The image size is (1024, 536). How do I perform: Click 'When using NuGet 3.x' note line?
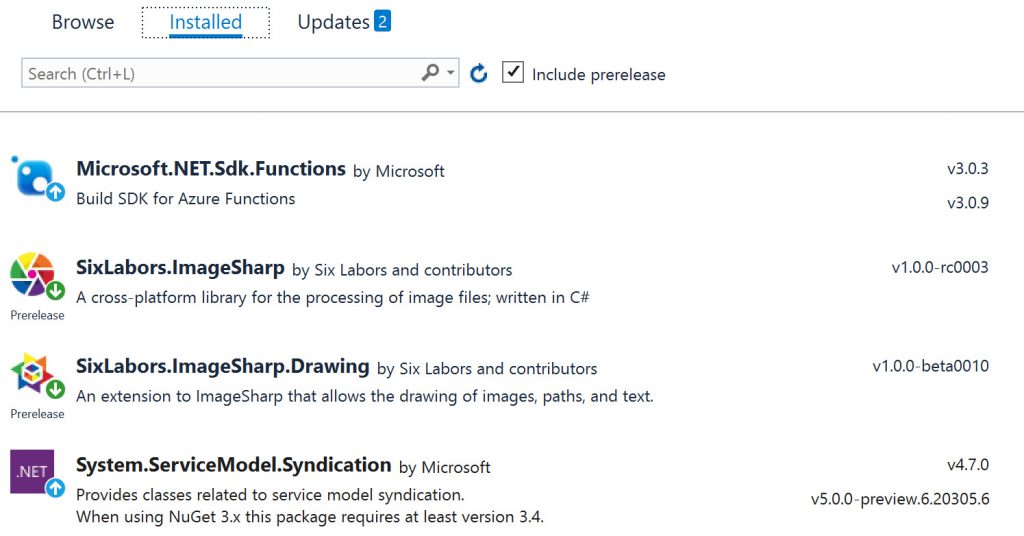pyautogui.click(x=310, y=517)
